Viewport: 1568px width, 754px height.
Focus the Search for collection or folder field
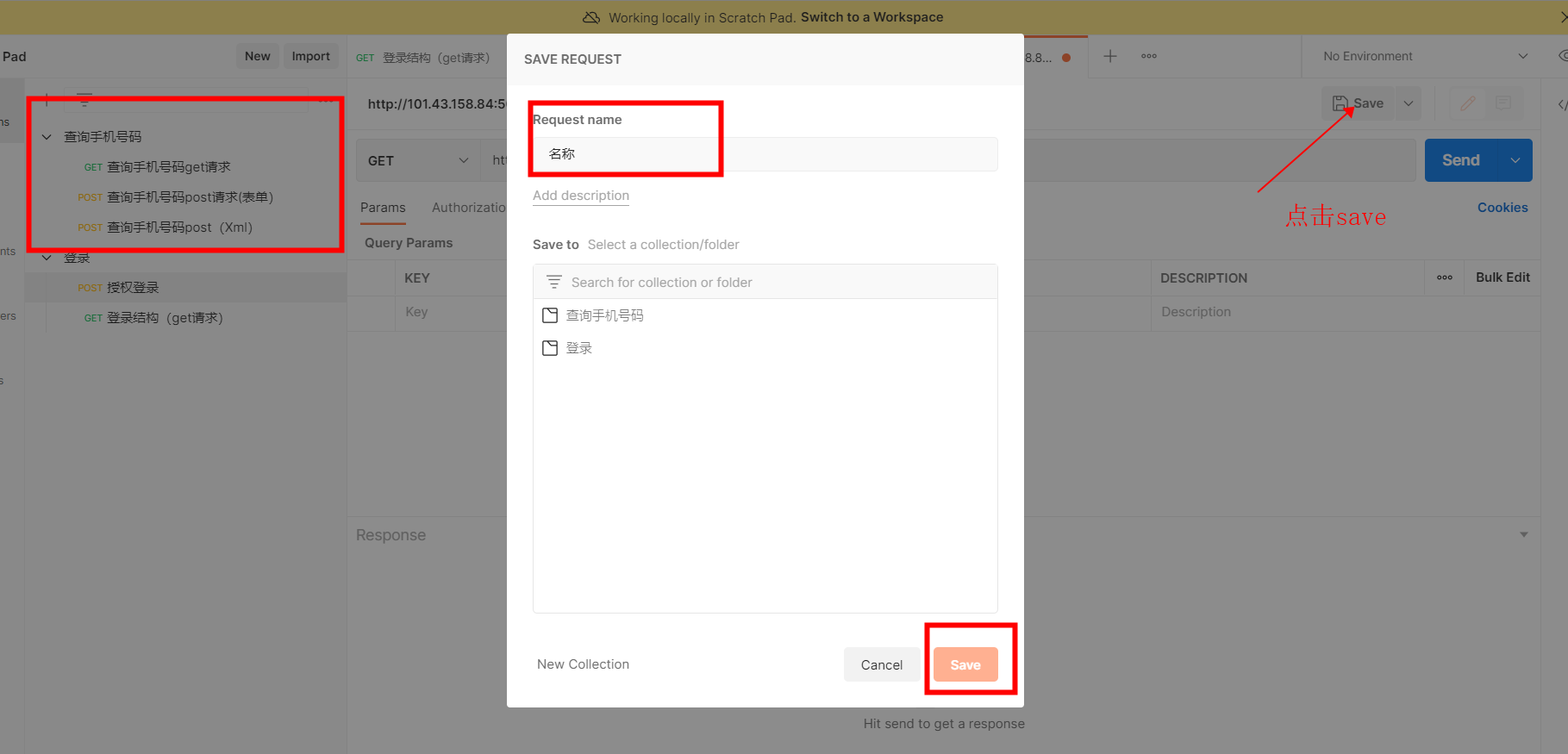(x=765, y=283)
